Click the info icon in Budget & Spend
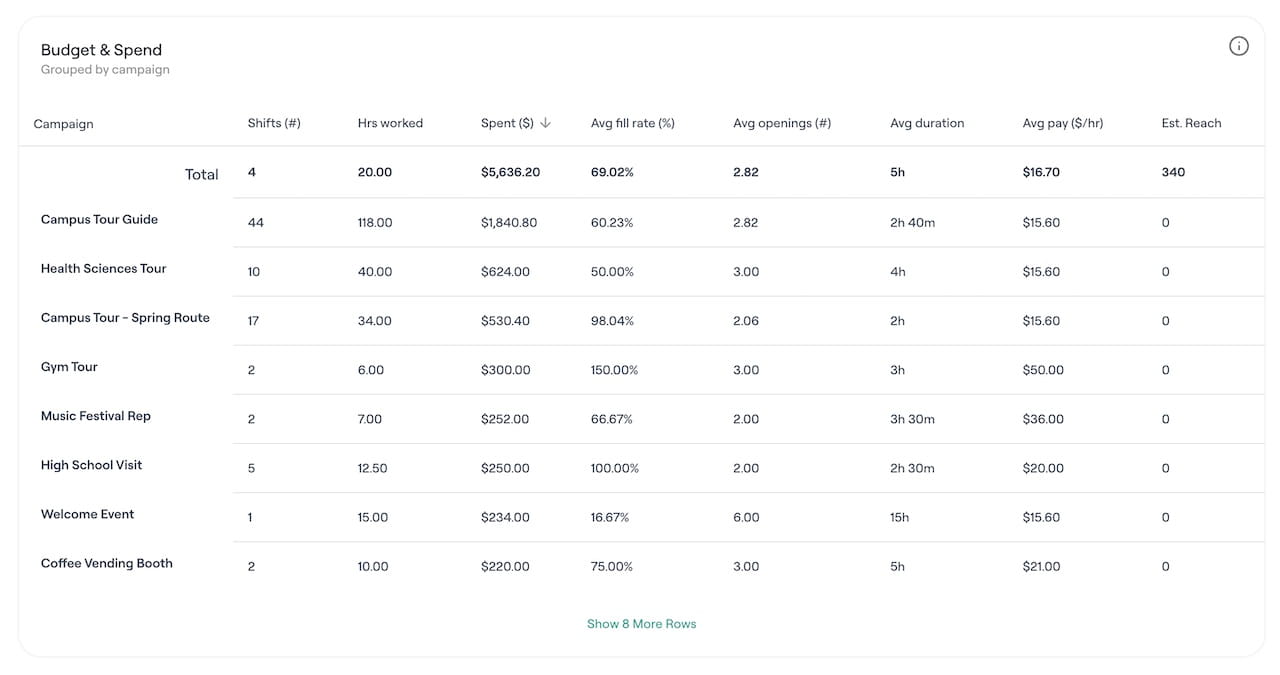The width and height of the screenshot is (1280, 675). 1238,46
